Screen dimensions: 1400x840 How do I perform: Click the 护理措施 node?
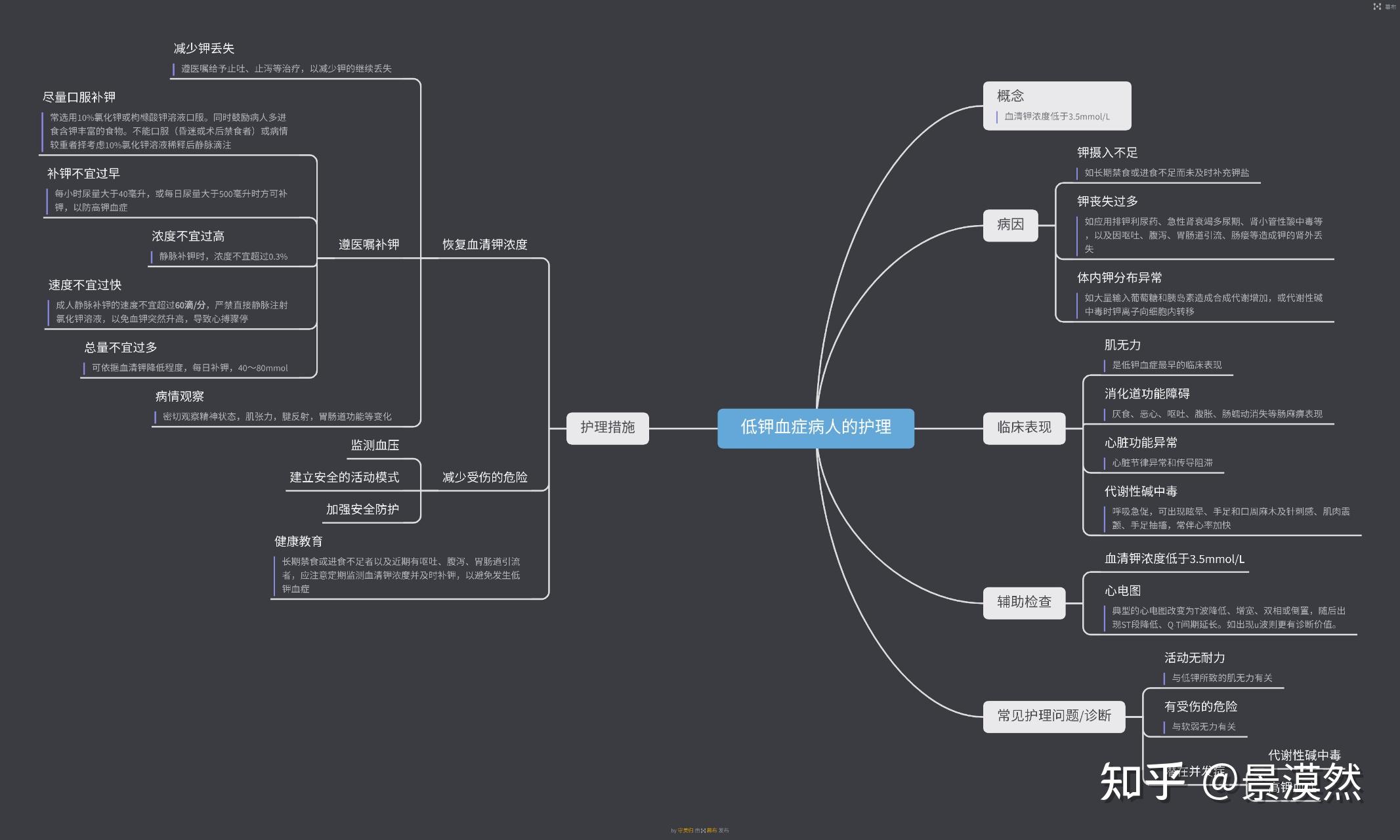(607, 428)
